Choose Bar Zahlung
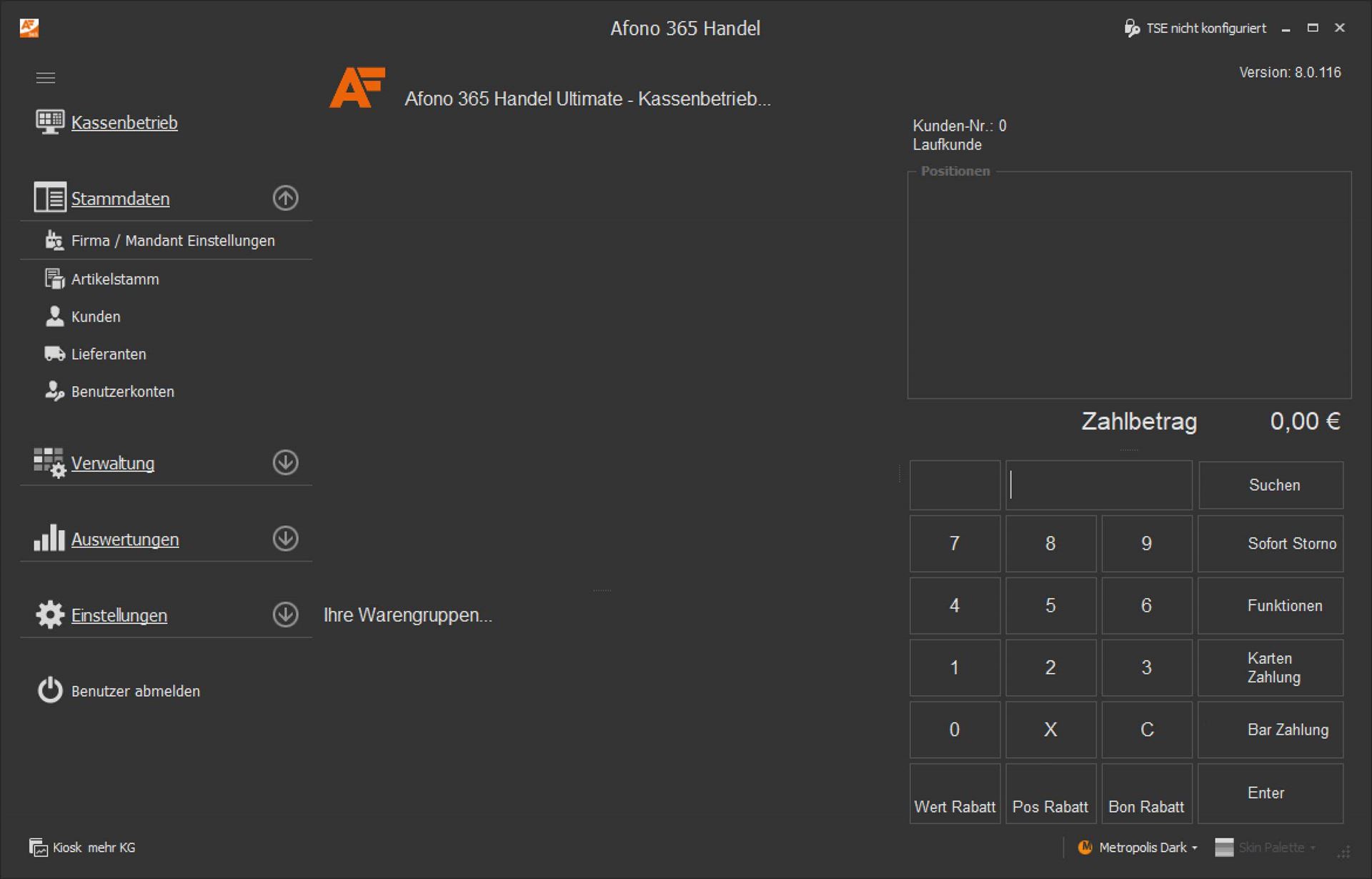Image resolution: width=1372 pixels, height=879 pixels. point(1271,729)
